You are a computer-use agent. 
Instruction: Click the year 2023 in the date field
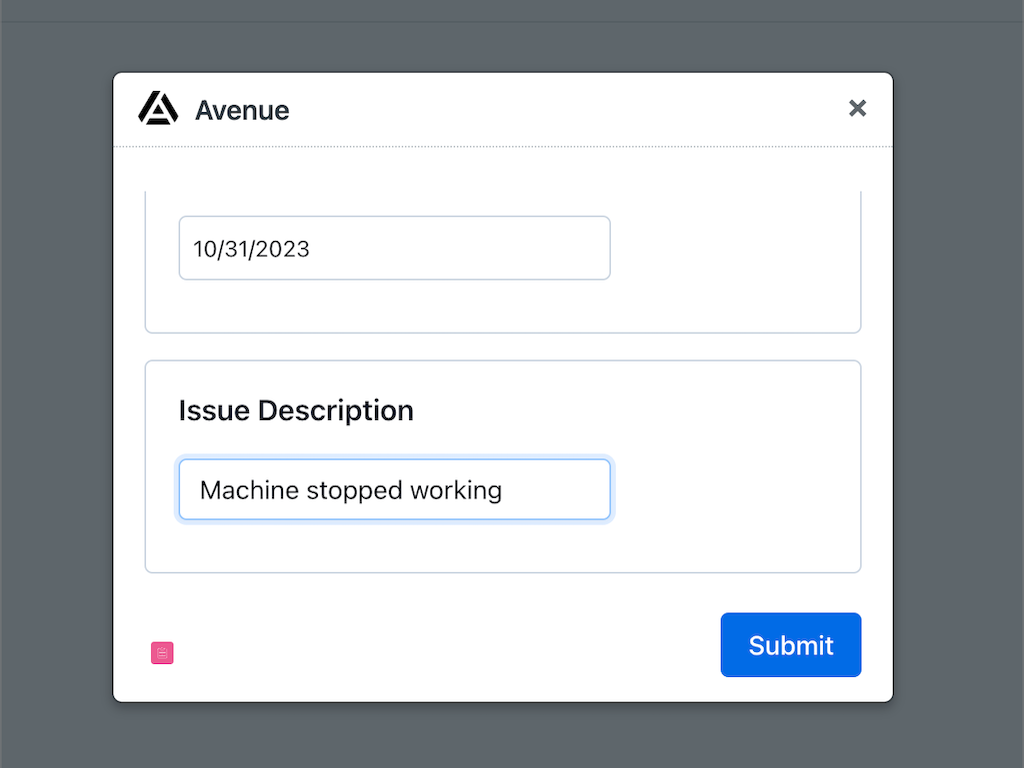[x=283, y=249]
